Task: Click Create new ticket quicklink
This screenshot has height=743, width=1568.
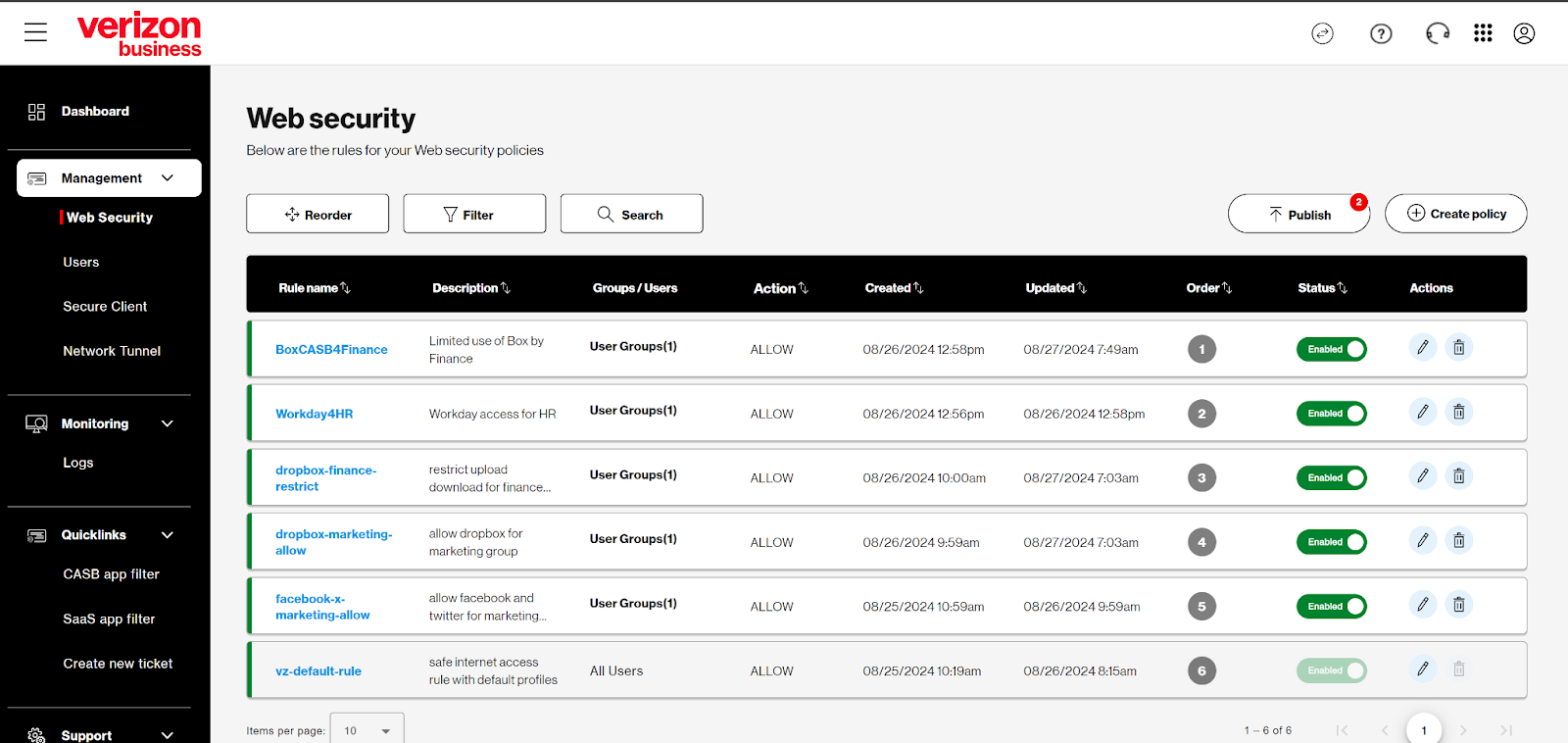Action: (x=118, y=664)
